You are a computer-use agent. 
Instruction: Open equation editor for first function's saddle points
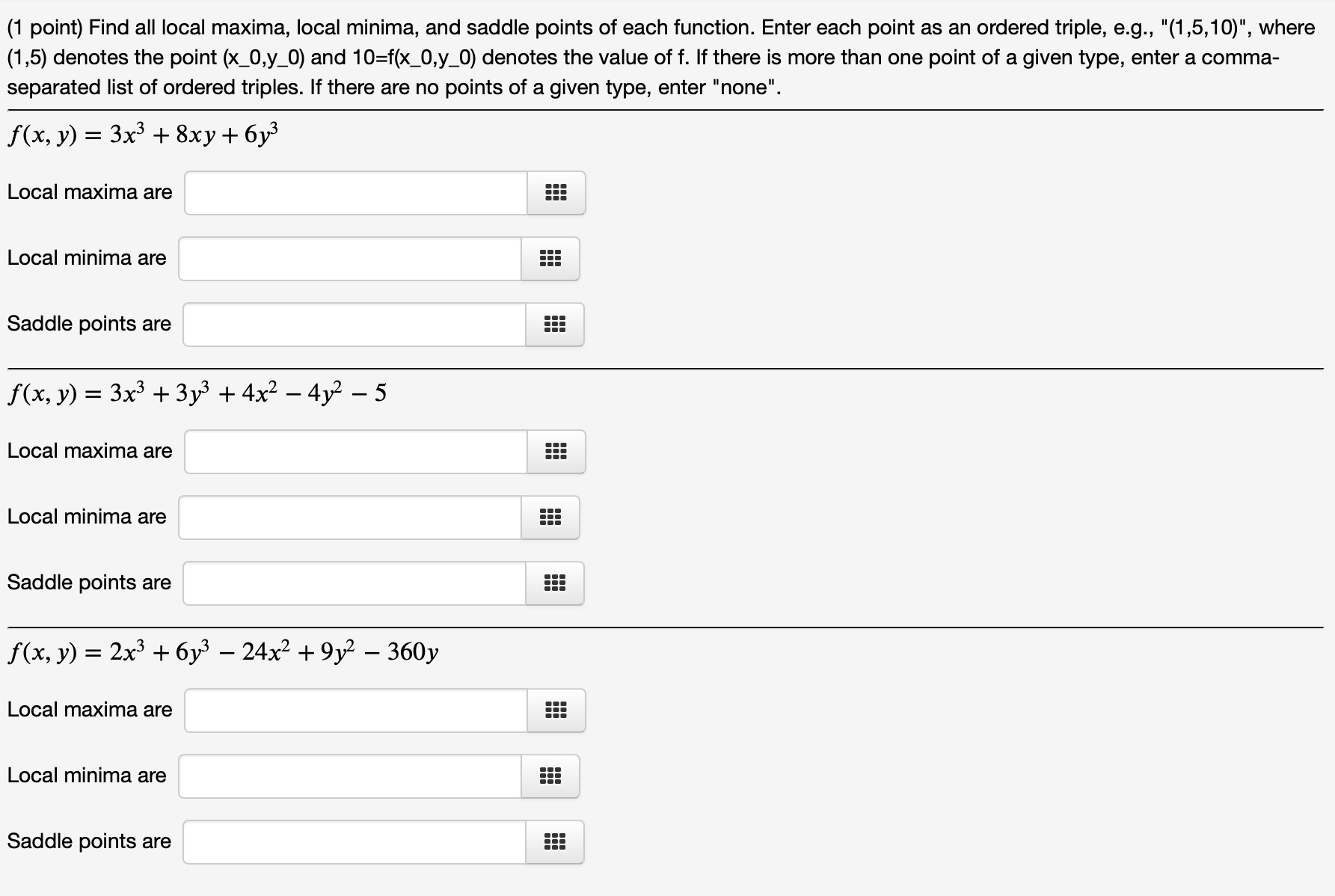tap(555, 325)
